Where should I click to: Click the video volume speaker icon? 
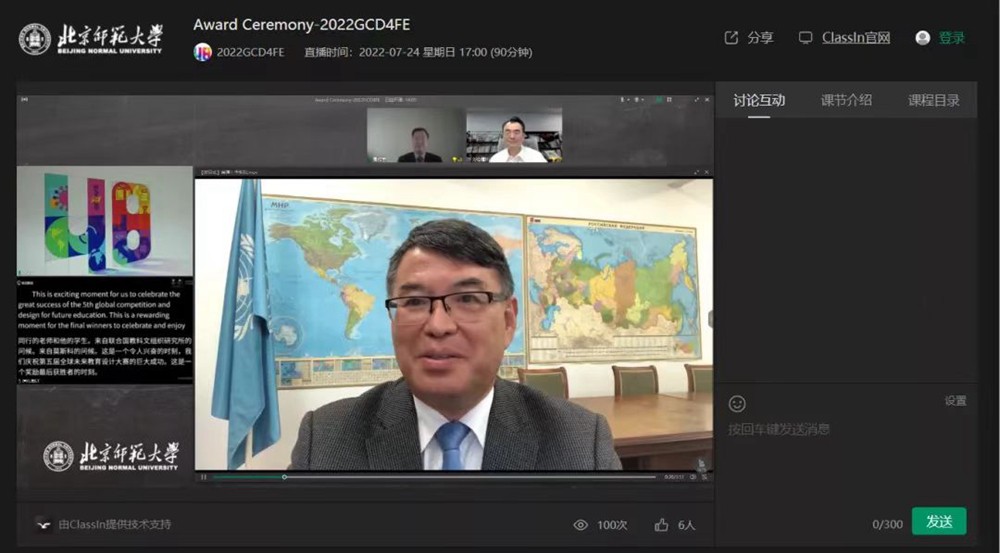click(x=692, y=477)
